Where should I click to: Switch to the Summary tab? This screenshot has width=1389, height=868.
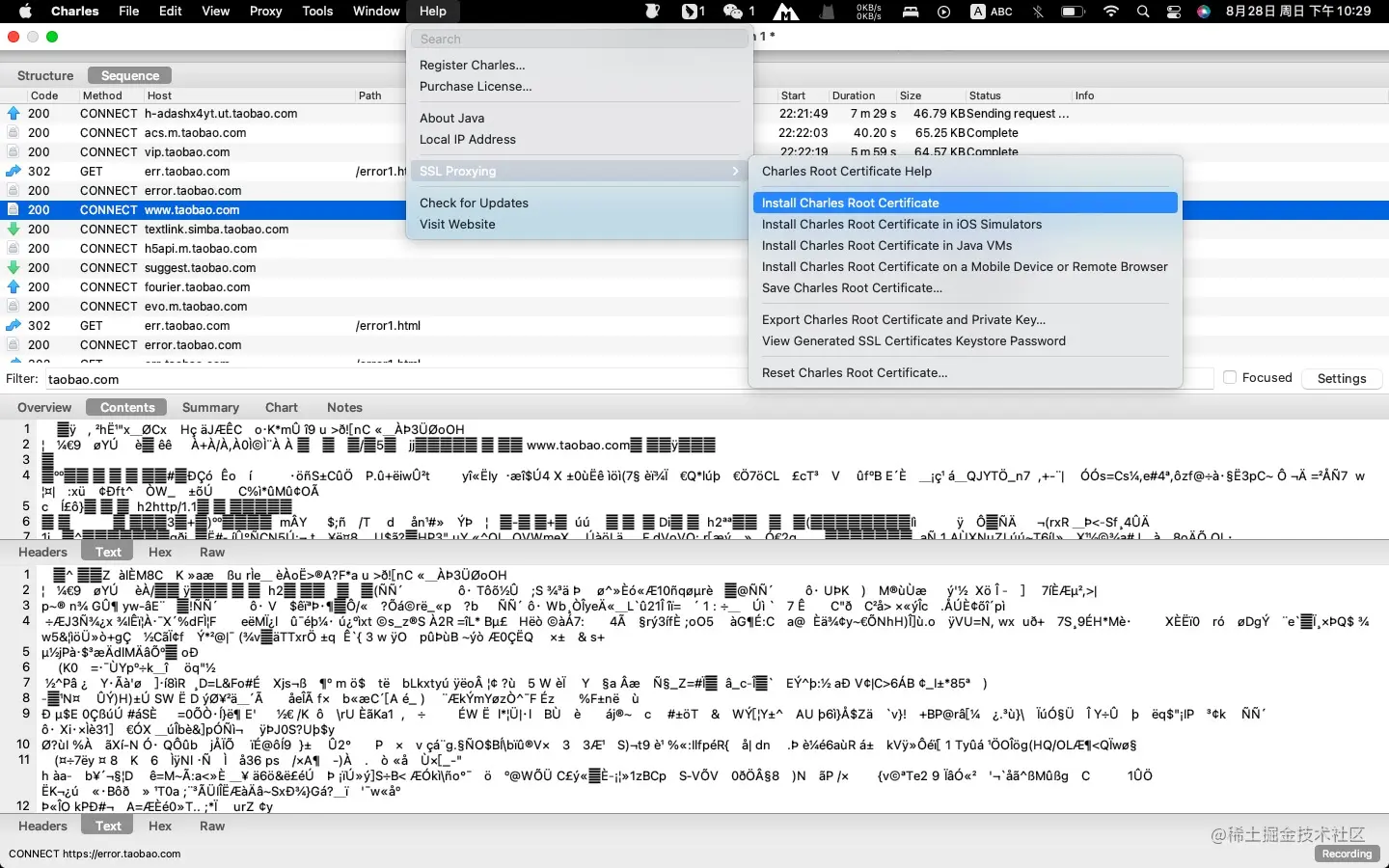pos(210,407)
